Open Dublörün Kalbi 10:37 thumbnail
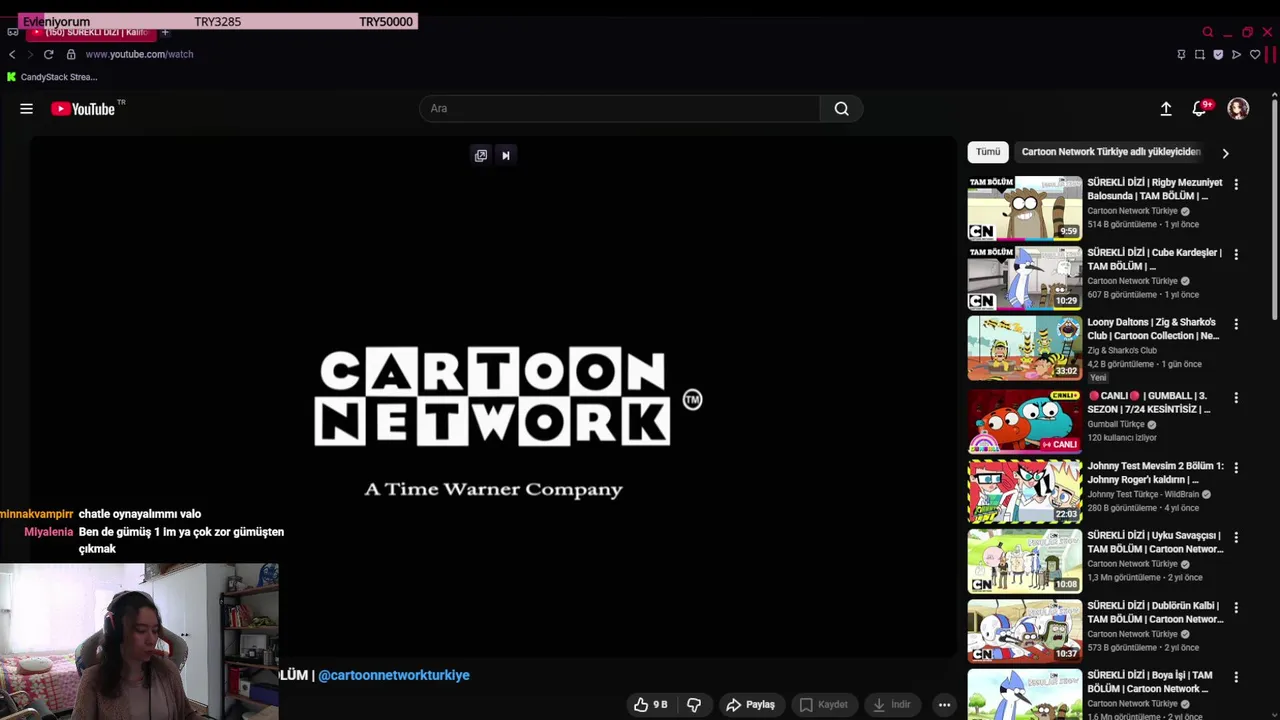 click(1025, 631)
